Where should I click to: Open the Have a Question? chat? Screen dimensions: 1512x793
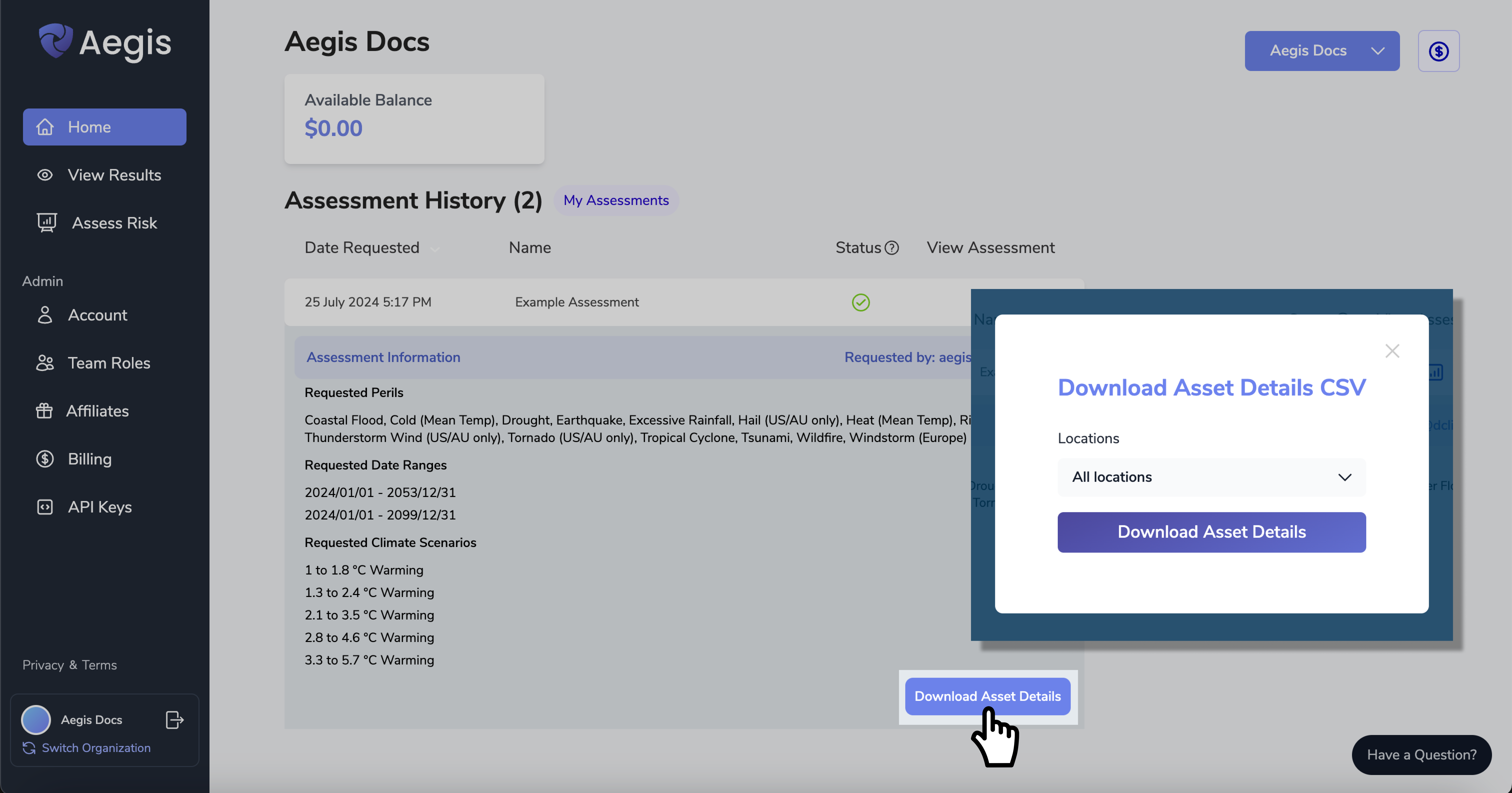pyautogui.click(x=1421, y=755)
